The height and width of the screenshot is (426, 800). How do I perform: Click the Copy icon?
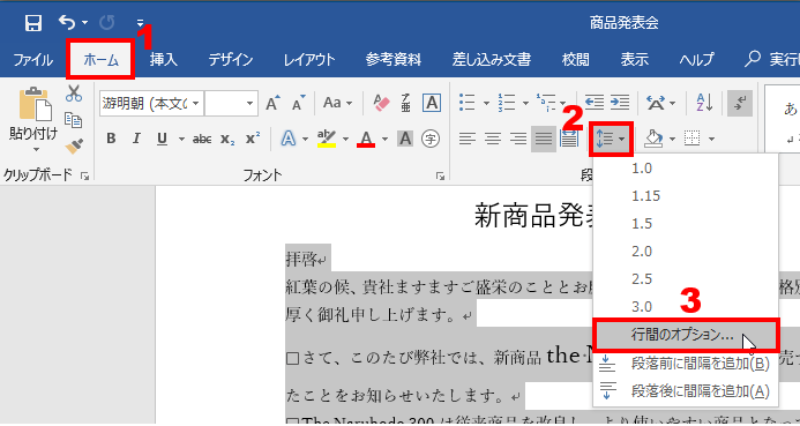(73, 120)
